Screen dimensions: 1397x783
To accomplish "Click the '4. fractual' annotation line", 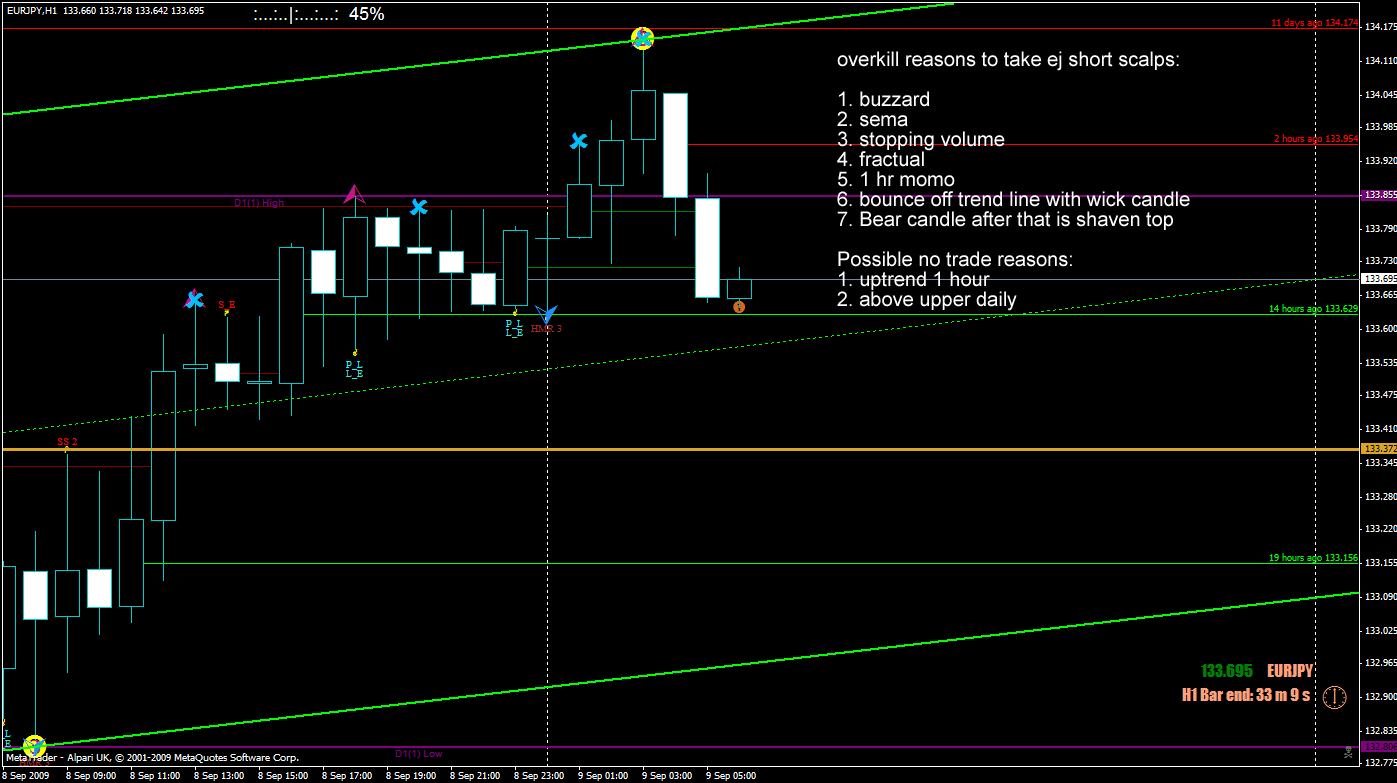I will tap(881, 159).
